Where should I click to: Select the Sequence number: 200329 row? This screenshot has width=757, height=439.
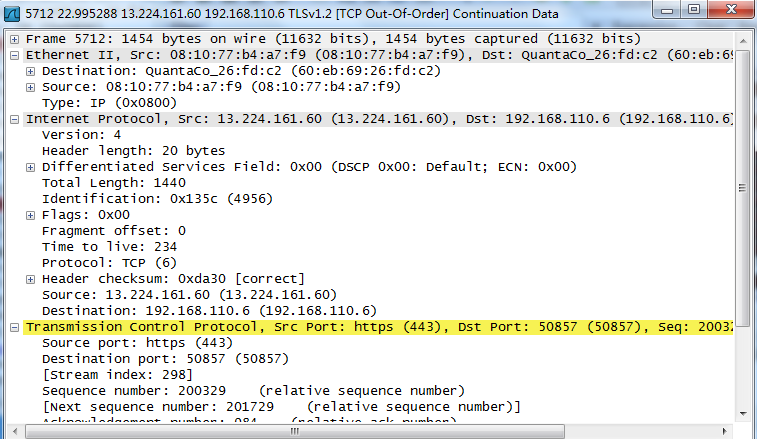130,390
